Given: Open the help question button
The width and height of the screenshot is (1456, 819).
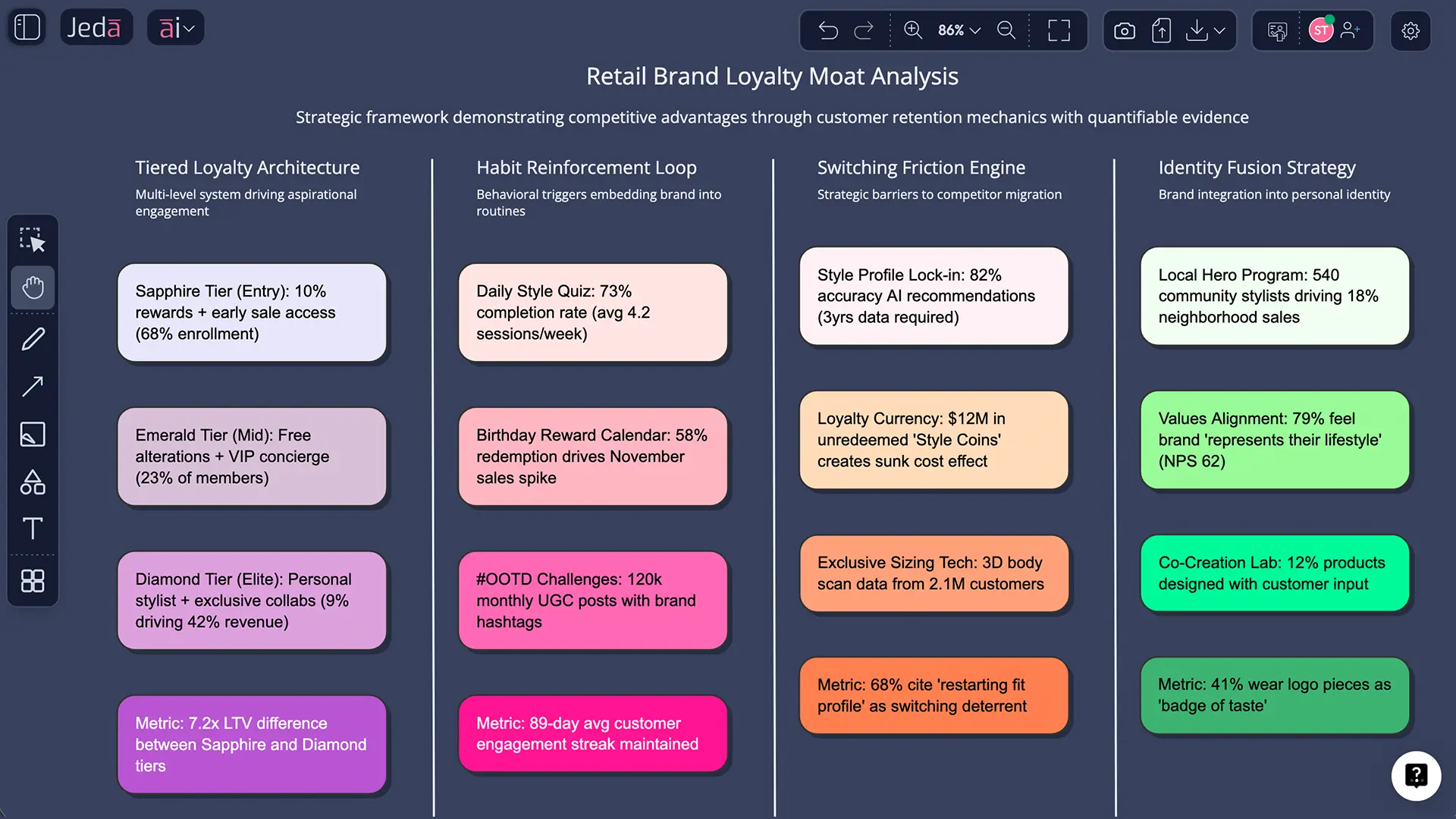Looking at the screenshot, I should point(1416,776).
